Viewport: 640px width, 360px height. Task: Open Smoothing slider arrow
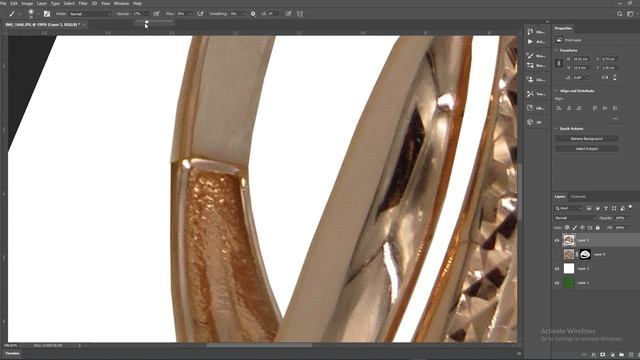(x=244, y=14)
